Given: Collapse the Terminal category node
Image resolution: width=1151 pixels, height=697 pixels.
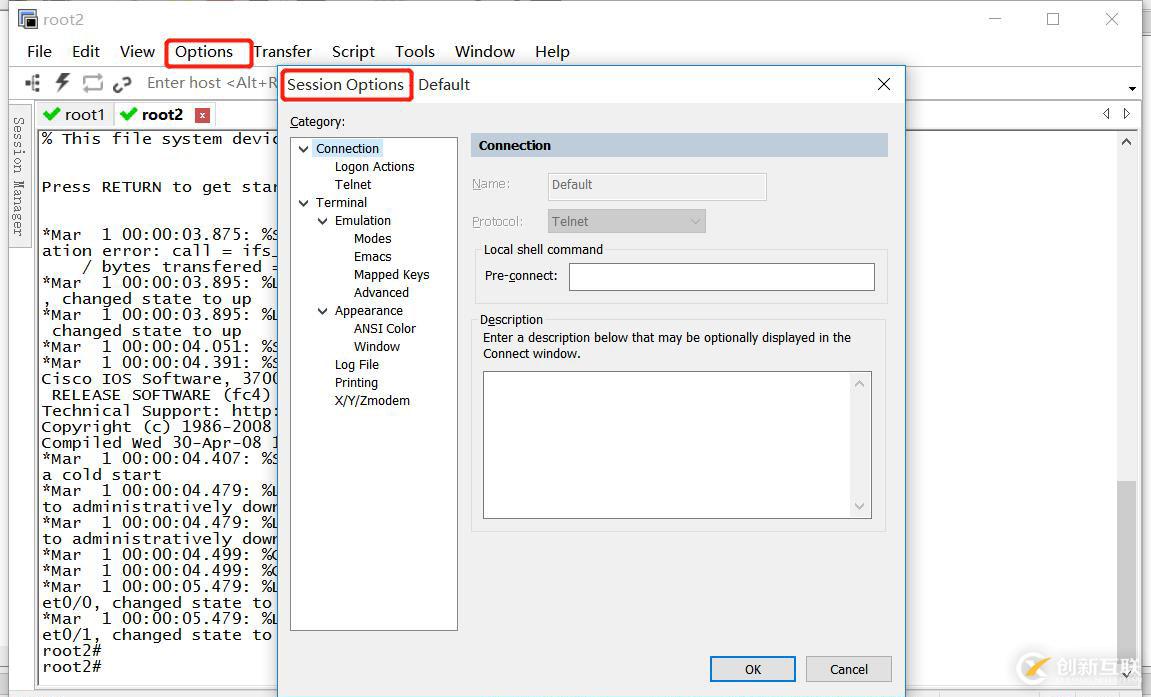Looking at the screenshot, I should coord(303,203).
